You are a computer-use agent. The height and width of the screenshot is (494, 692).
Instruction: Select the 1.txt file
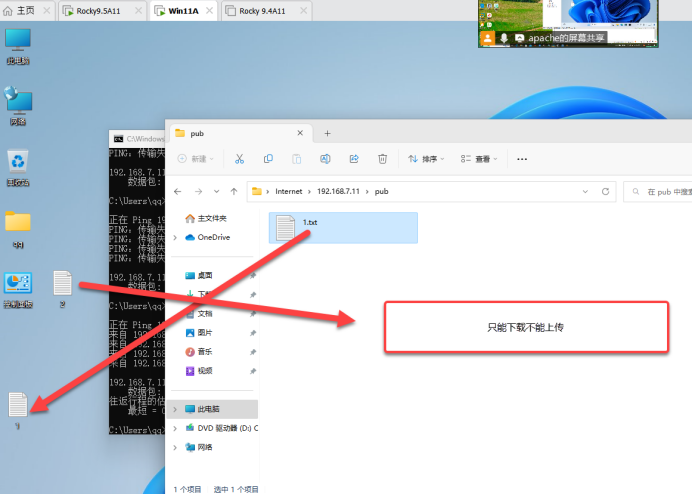(310, 228)
